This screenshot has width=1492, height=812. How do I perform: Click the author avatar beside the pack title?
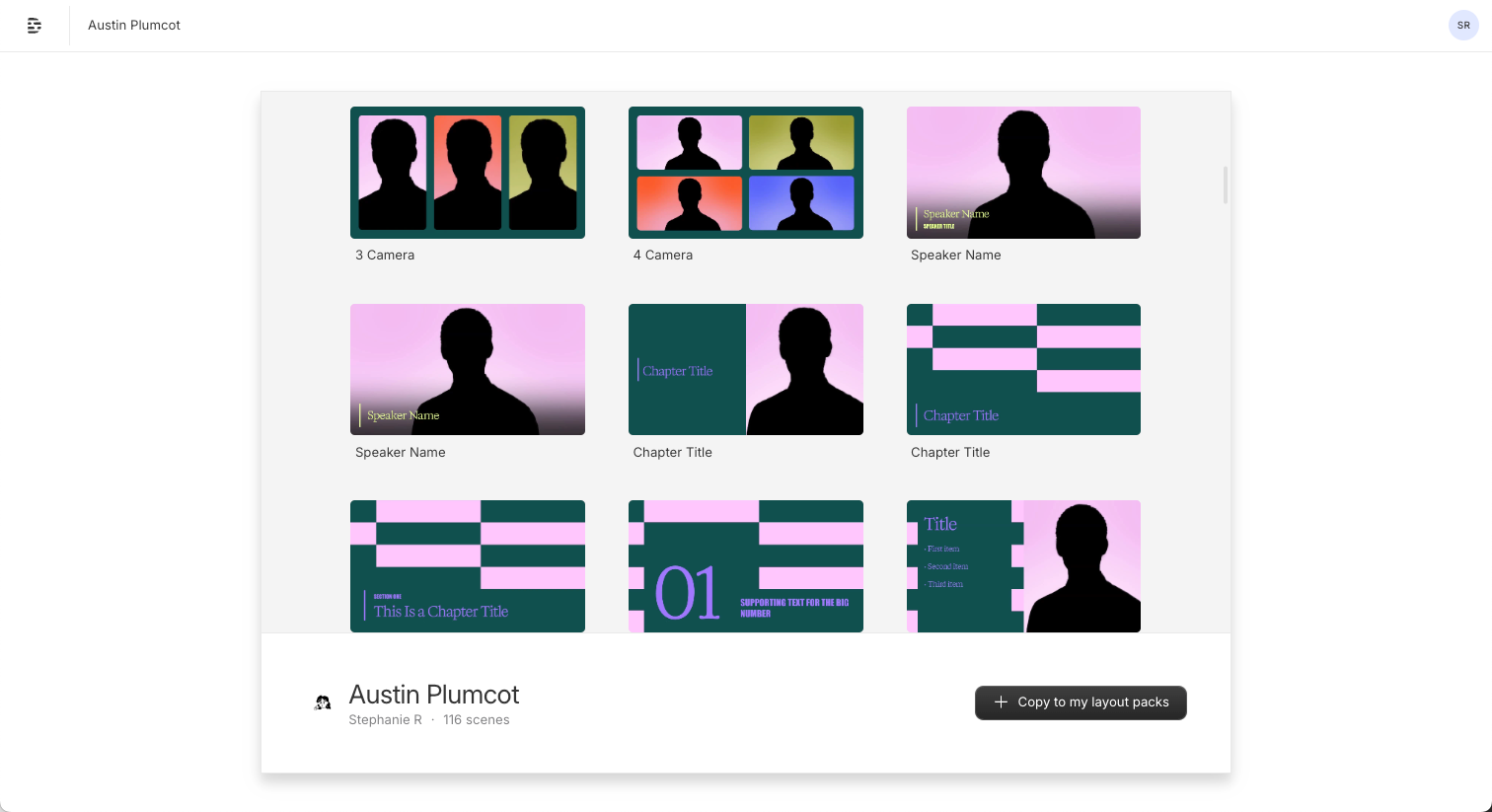tap(323, 702)
